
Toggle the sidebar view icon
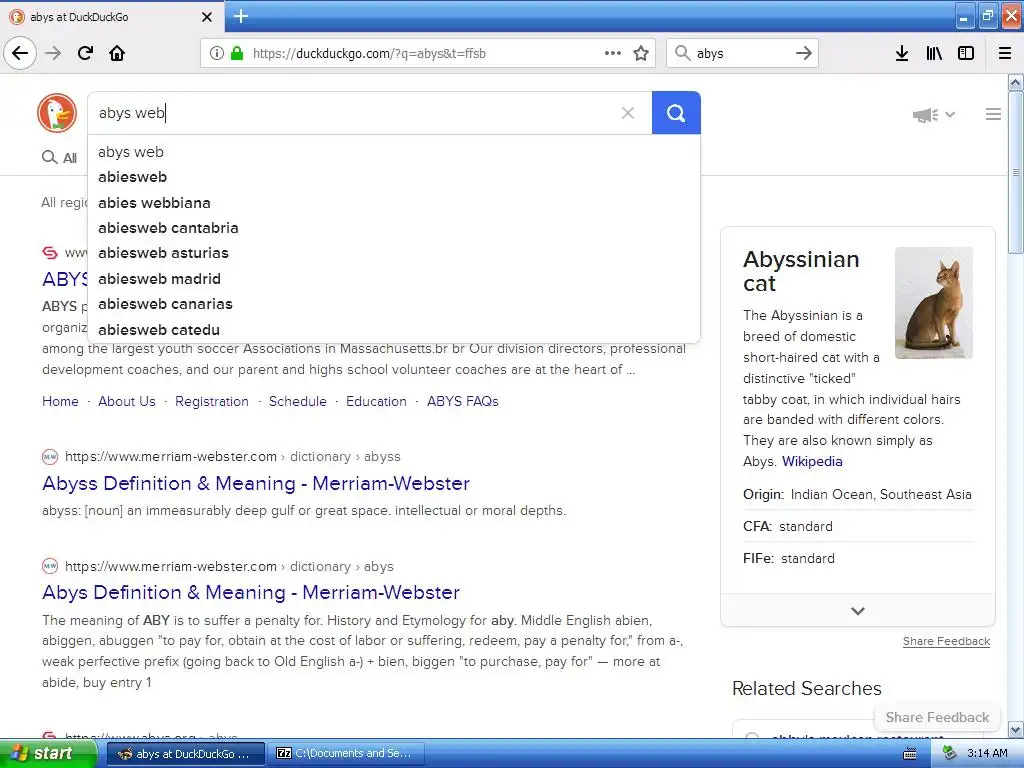[x=966, y=53]
